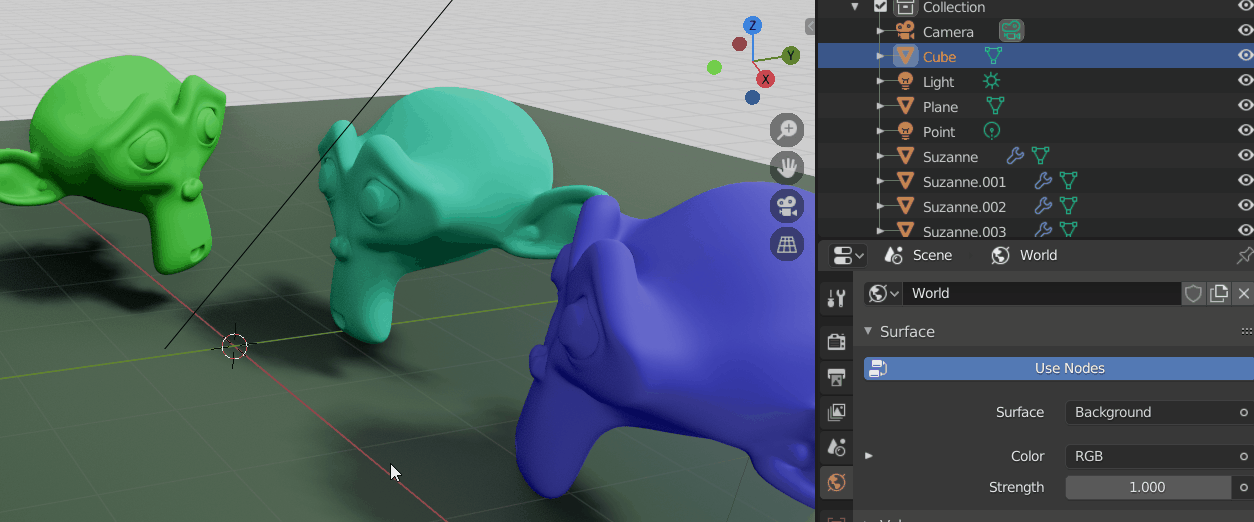Click the green Y axis on navigation gizmo
The image size is (1254, 522).
790,55
